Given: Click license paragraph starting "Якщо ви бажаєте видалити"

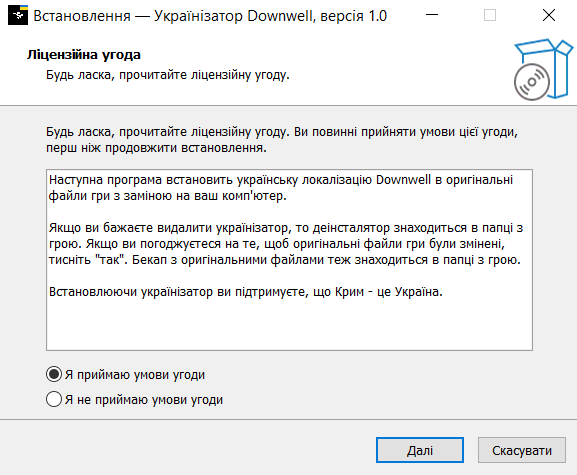Looking at the screenshot, I should [286, 244].
